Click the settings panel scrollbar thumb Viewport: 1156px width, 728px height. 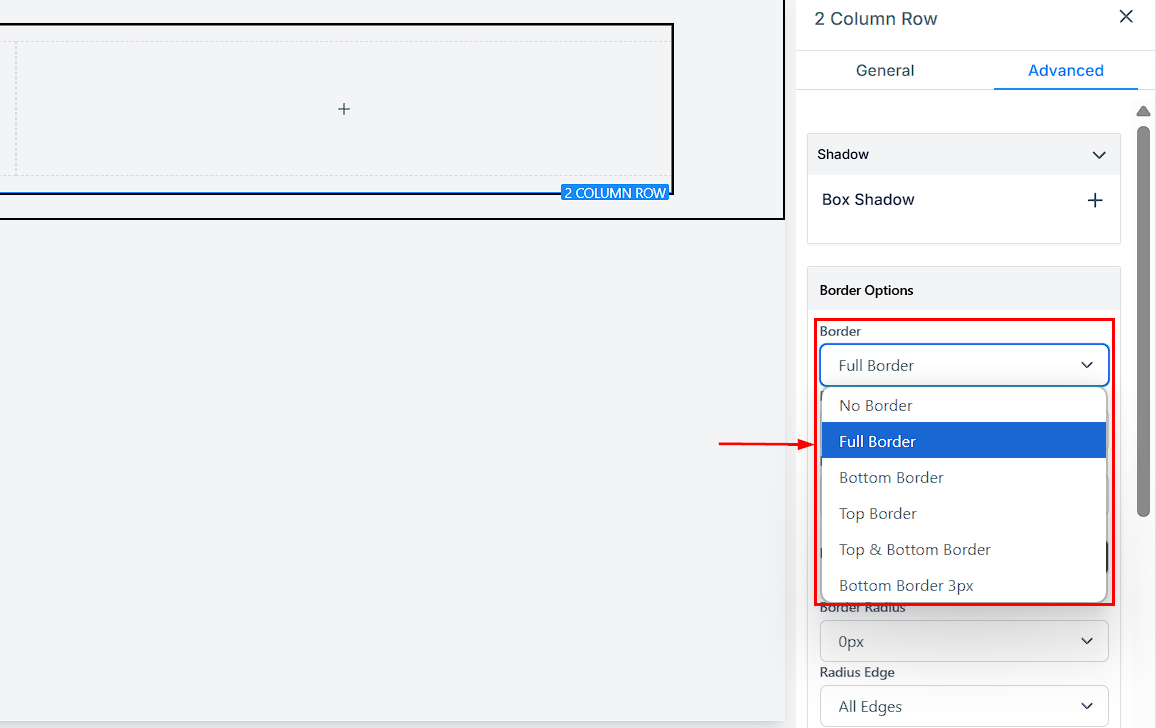pyautogui.click(x=1143, y=320)
